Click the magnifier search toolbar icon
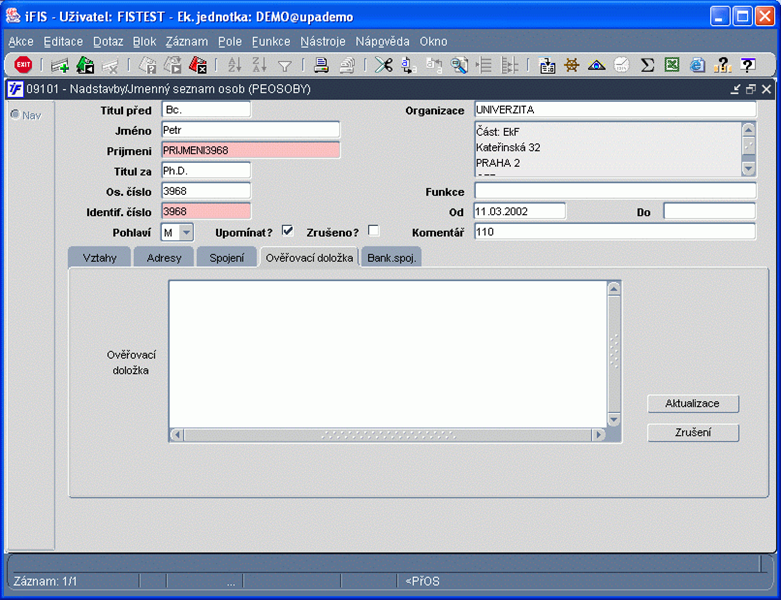Image resolution: width=782 pixels, height=601 pixels. (x=459, y=65)
